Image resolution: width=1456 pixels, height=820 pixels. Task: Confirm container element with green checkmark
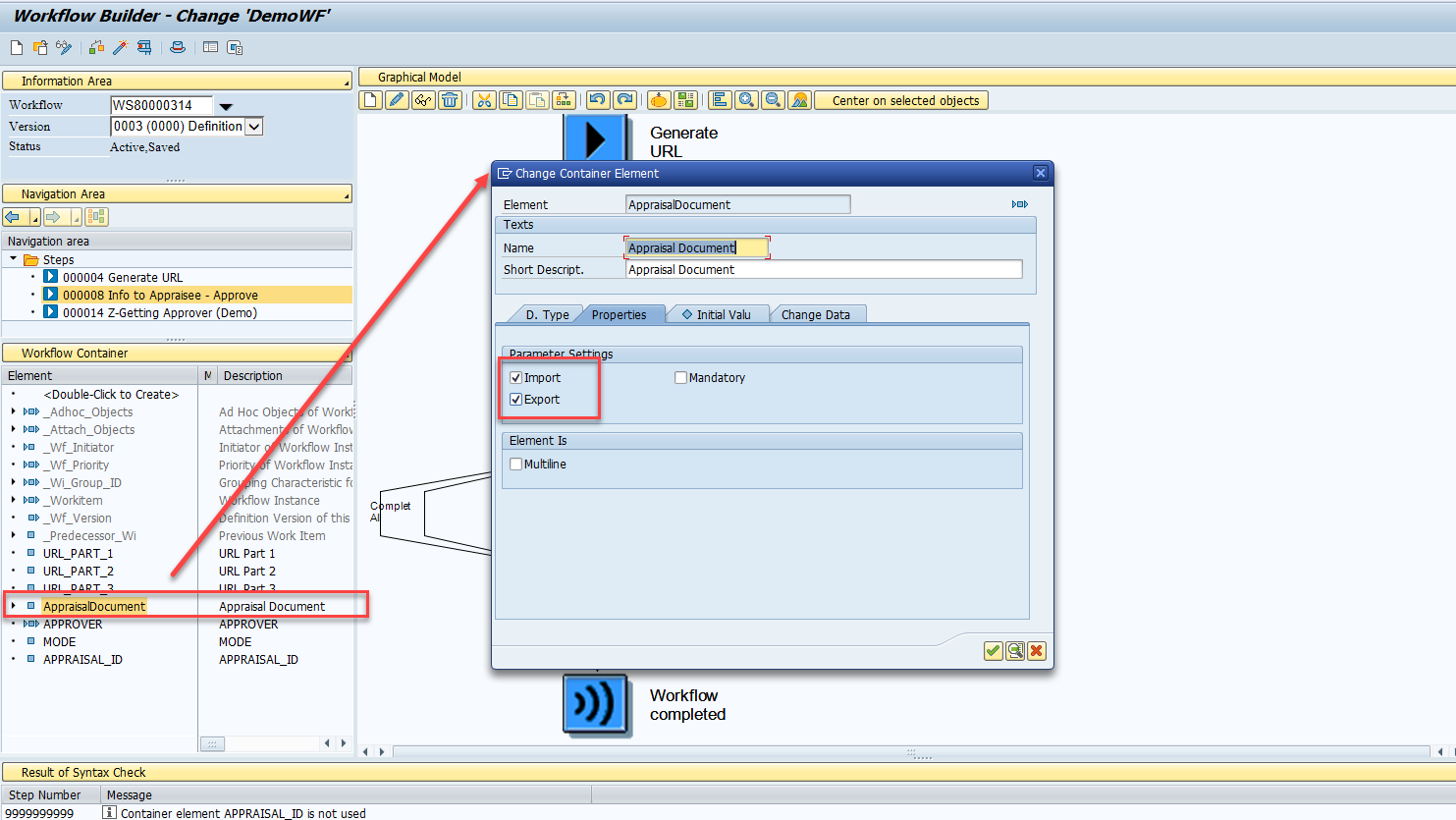[x=993, y=651]
